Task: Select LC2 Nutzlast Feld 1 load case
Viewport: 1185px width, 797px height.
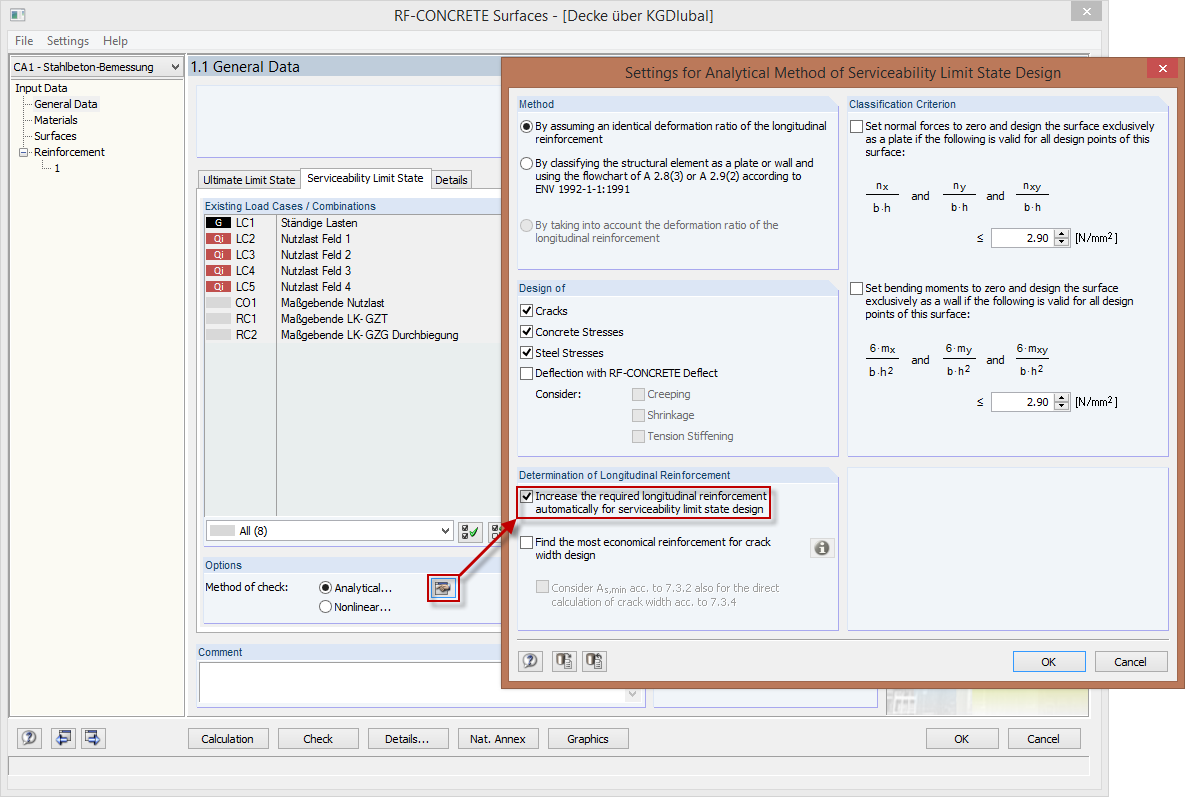Action: 352,239
